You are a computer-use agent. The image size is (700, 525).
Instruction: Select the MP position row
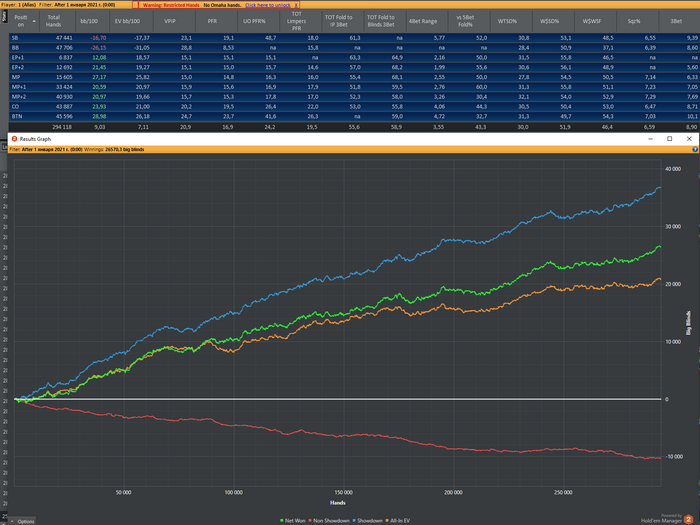(x=354, y=77)
